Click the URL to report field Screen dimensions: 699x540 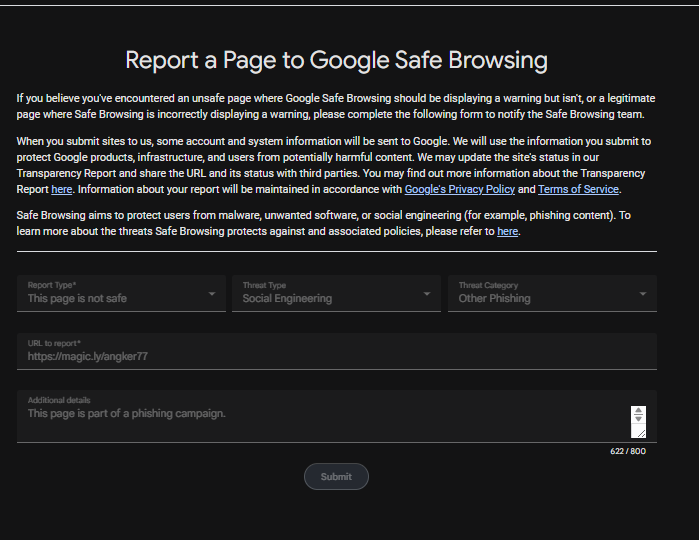(337, 351)
